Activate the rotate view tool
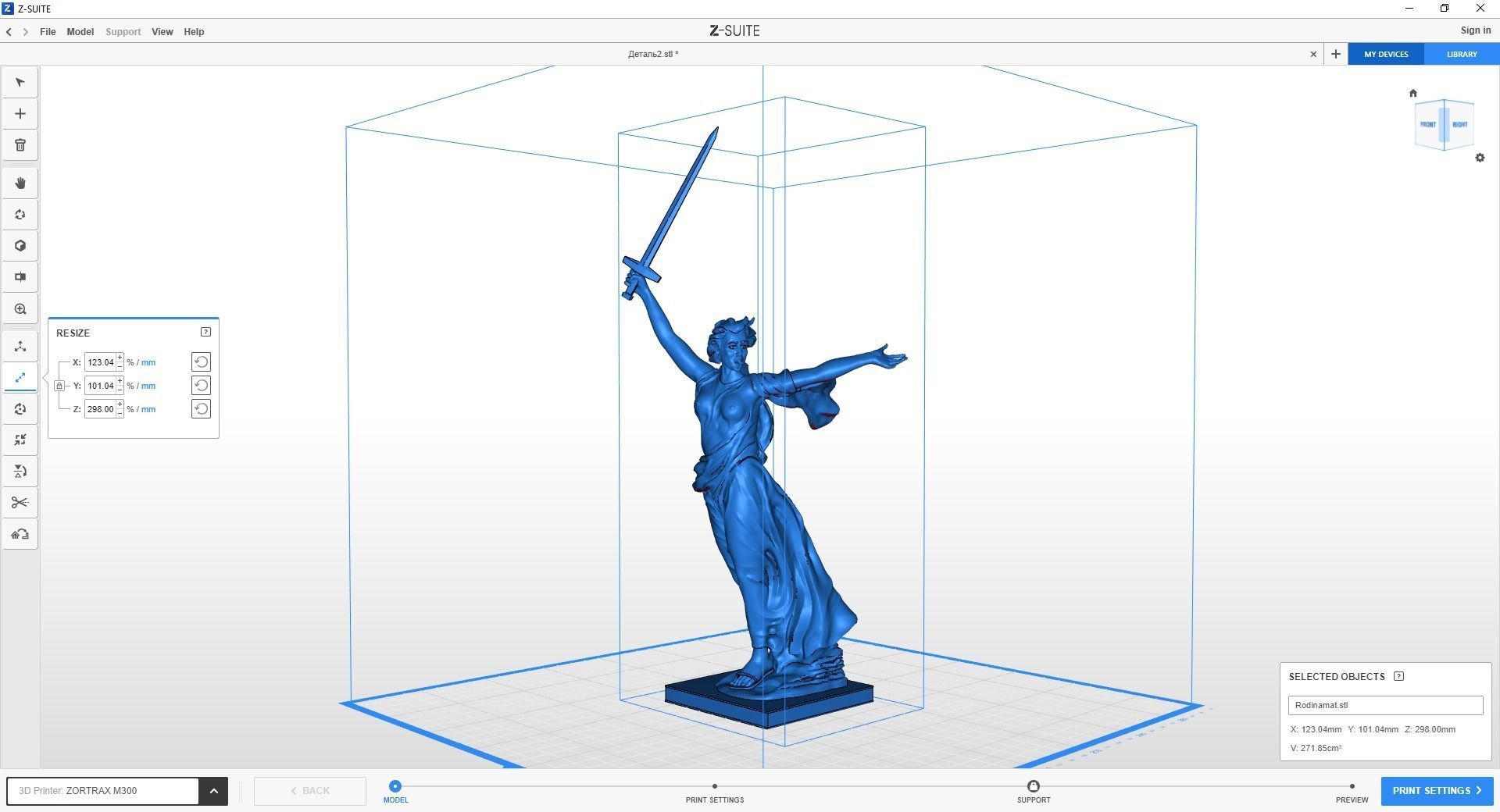Screen dimensions: 1500x812 point(20,215)
